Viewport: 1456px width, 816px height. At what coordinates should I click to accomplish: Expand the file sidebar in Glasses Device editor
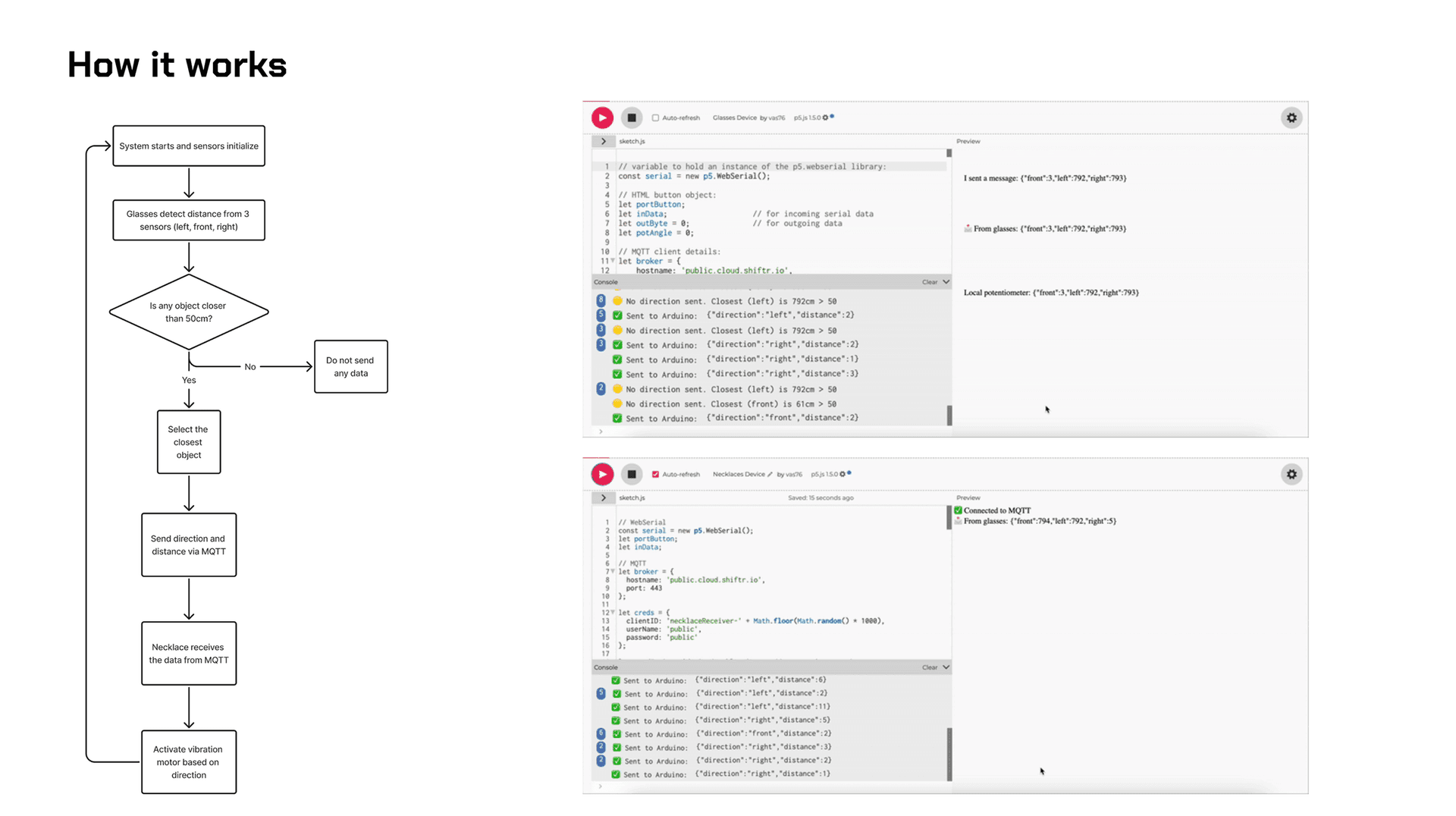coord(604,141)
